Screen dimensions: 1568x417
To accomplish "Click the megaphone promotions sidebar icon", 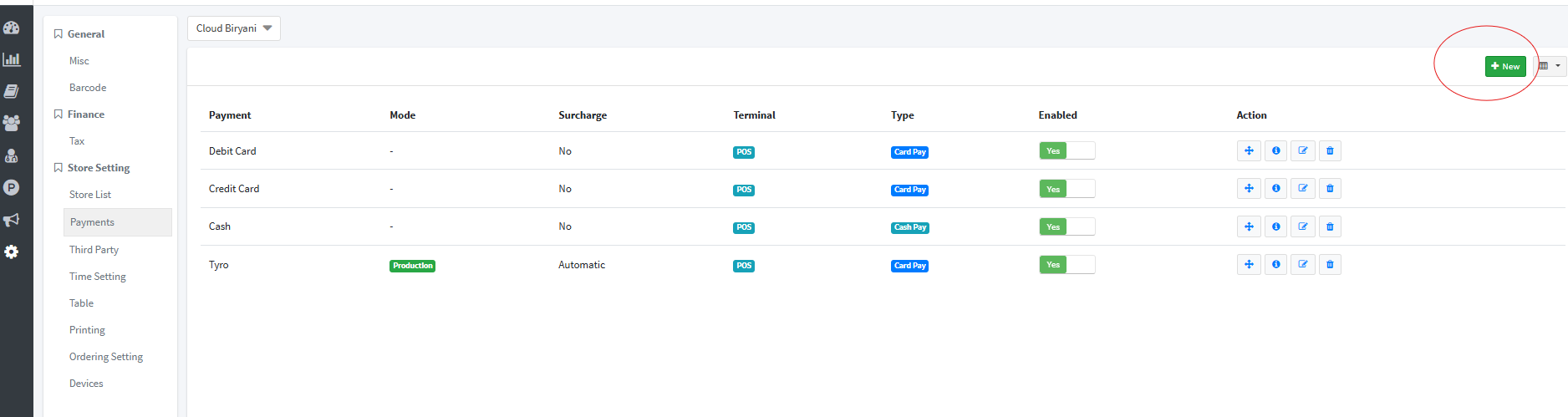I will (12, 220).
